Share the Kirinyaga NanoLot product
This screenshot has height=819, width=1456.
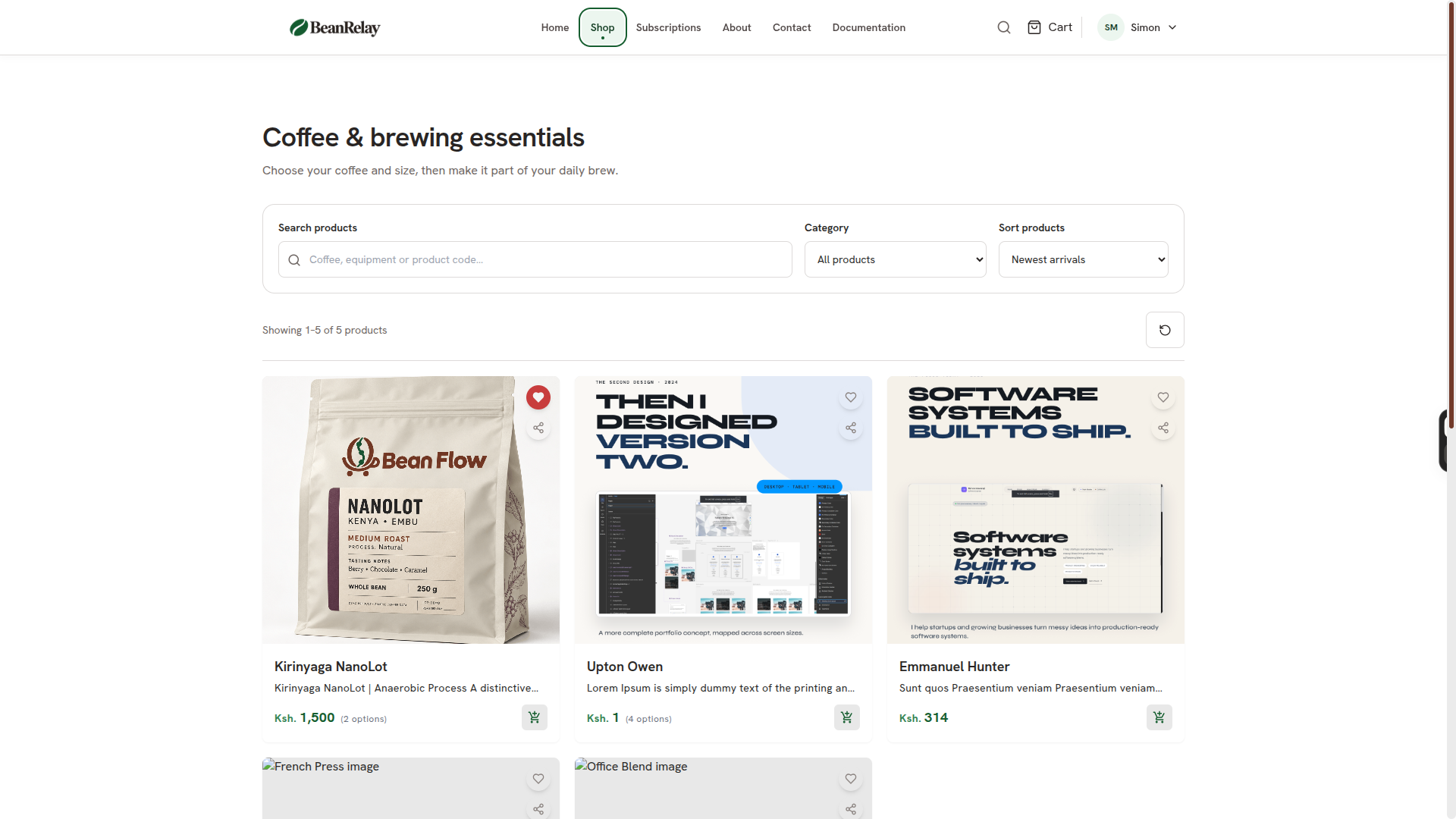pos(538,428)
